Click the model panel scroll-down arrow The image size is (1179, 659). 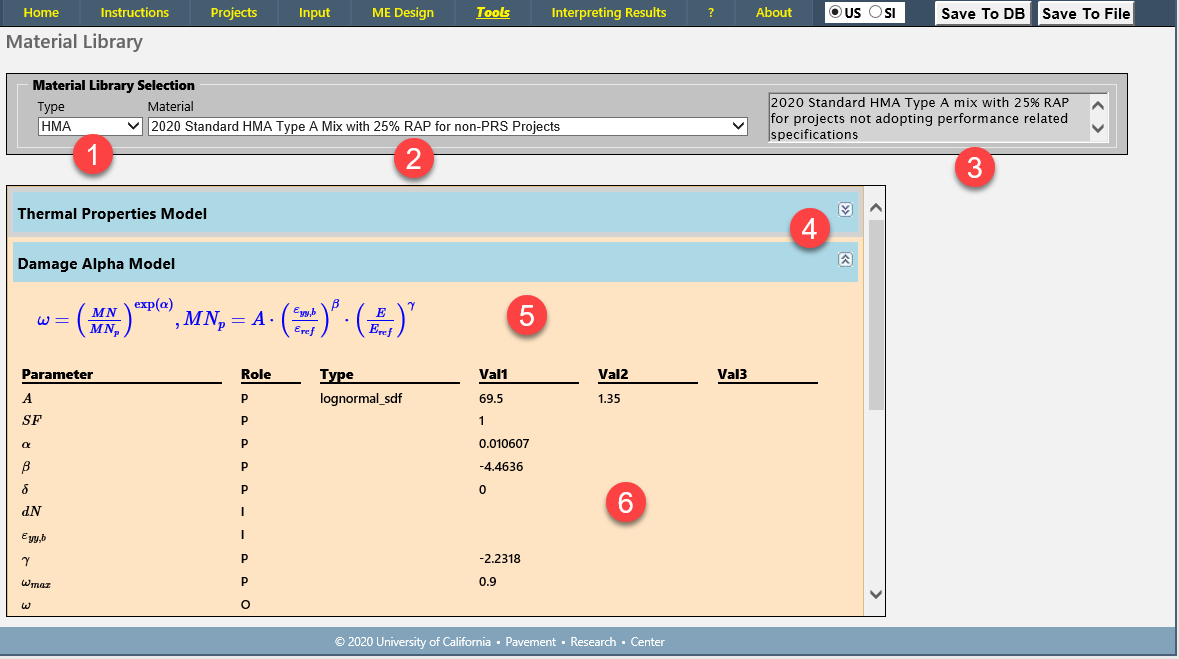[876, 595]
